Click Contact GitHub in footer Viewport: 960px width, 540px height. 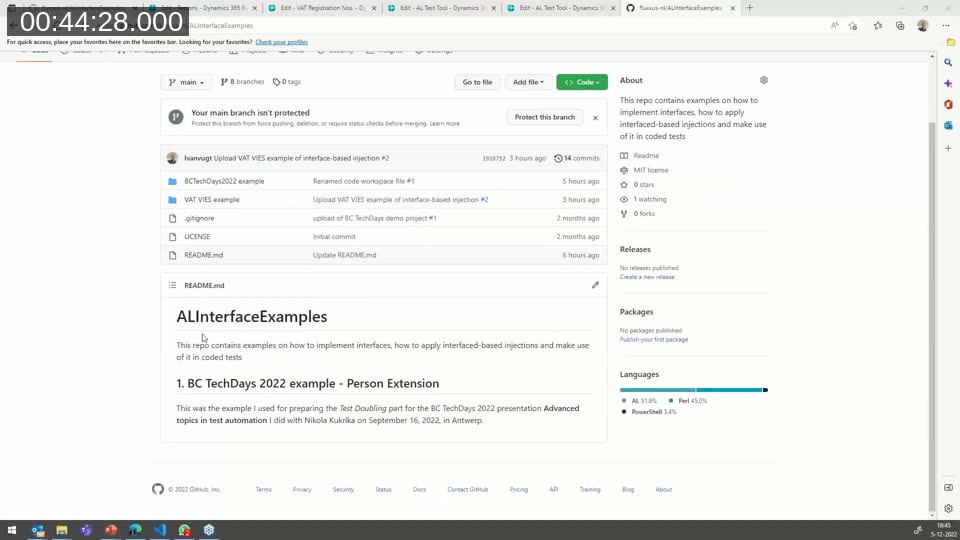468,489
